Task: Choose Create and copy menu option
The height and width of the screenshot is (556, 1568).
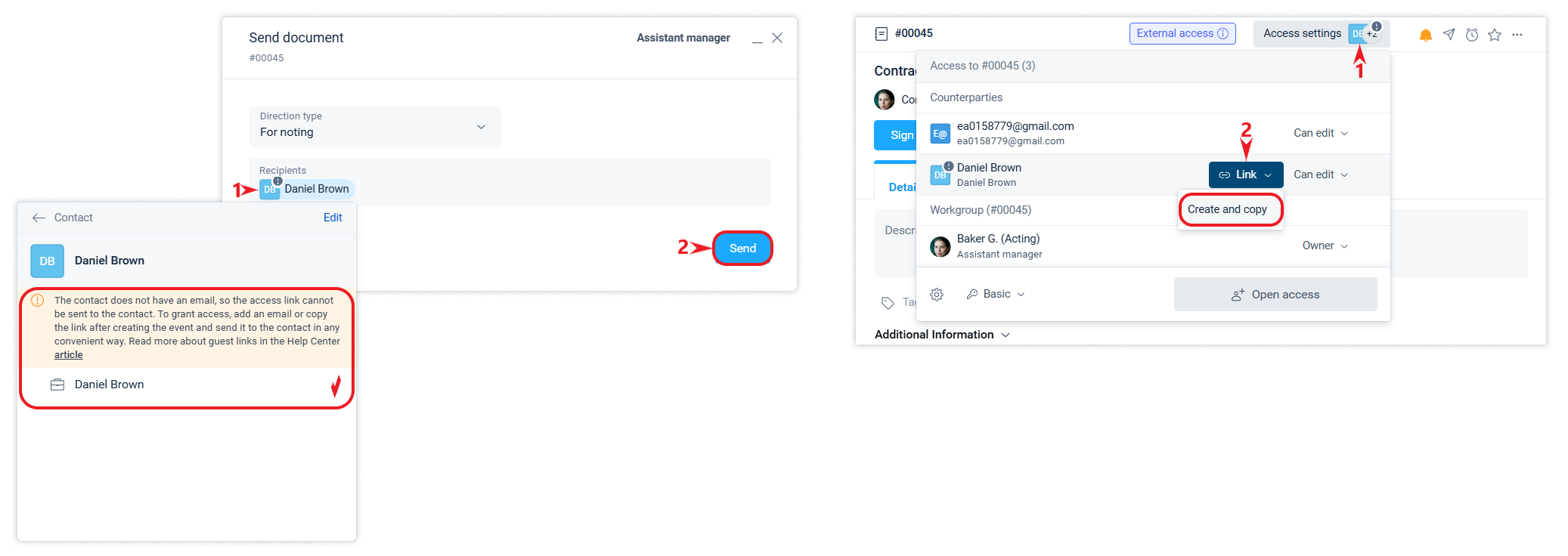Action: pyautogui.click(x=1227, y=209)
